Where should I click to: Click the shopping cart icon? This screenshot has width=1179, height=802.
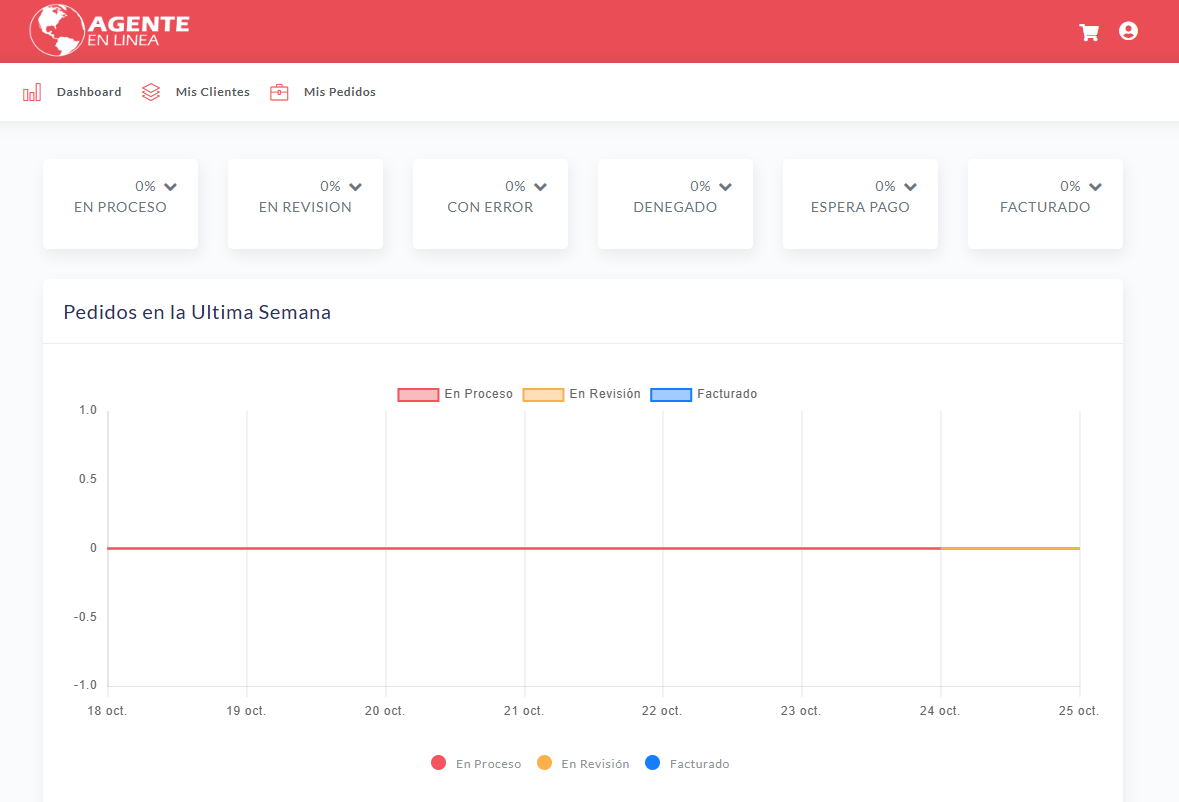pos(1089,32)
